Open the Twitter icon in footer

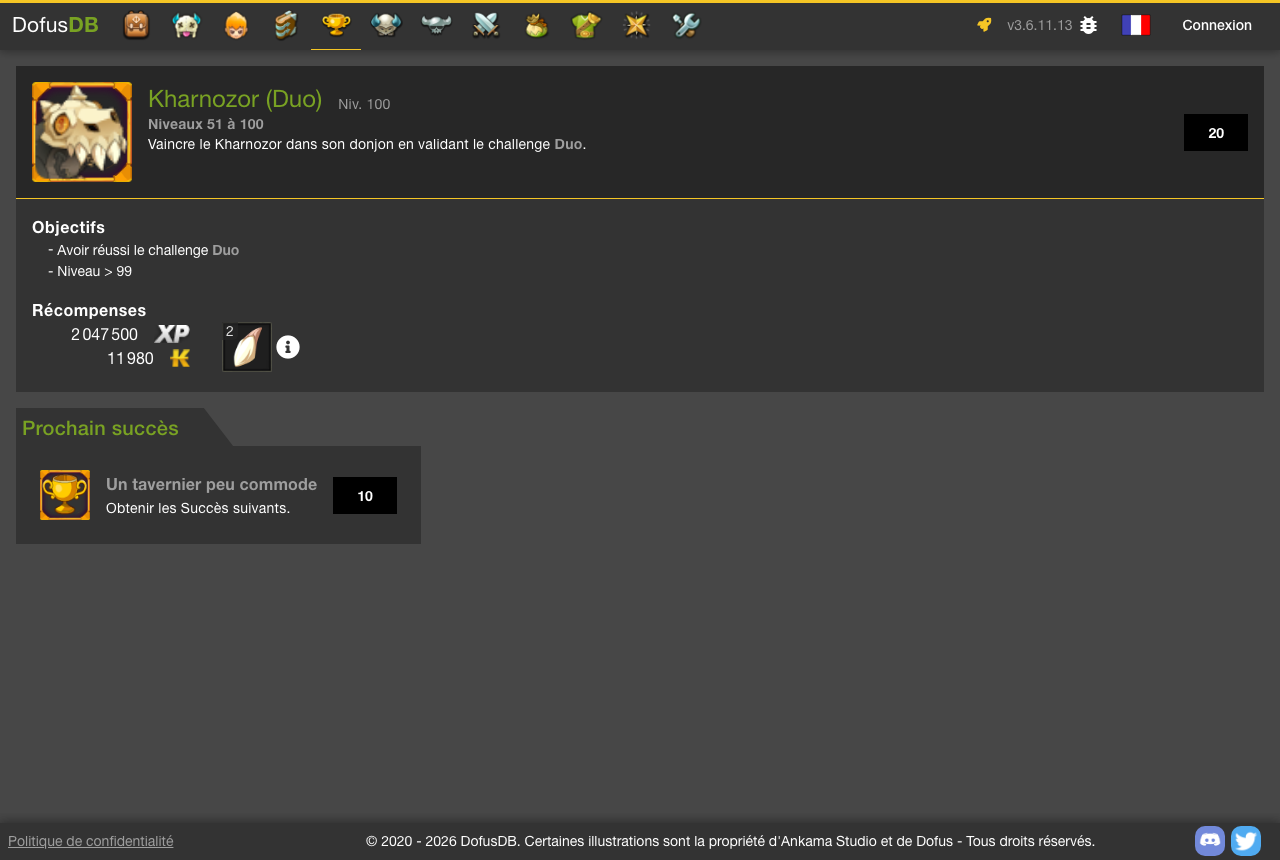tap(1246, 841)
